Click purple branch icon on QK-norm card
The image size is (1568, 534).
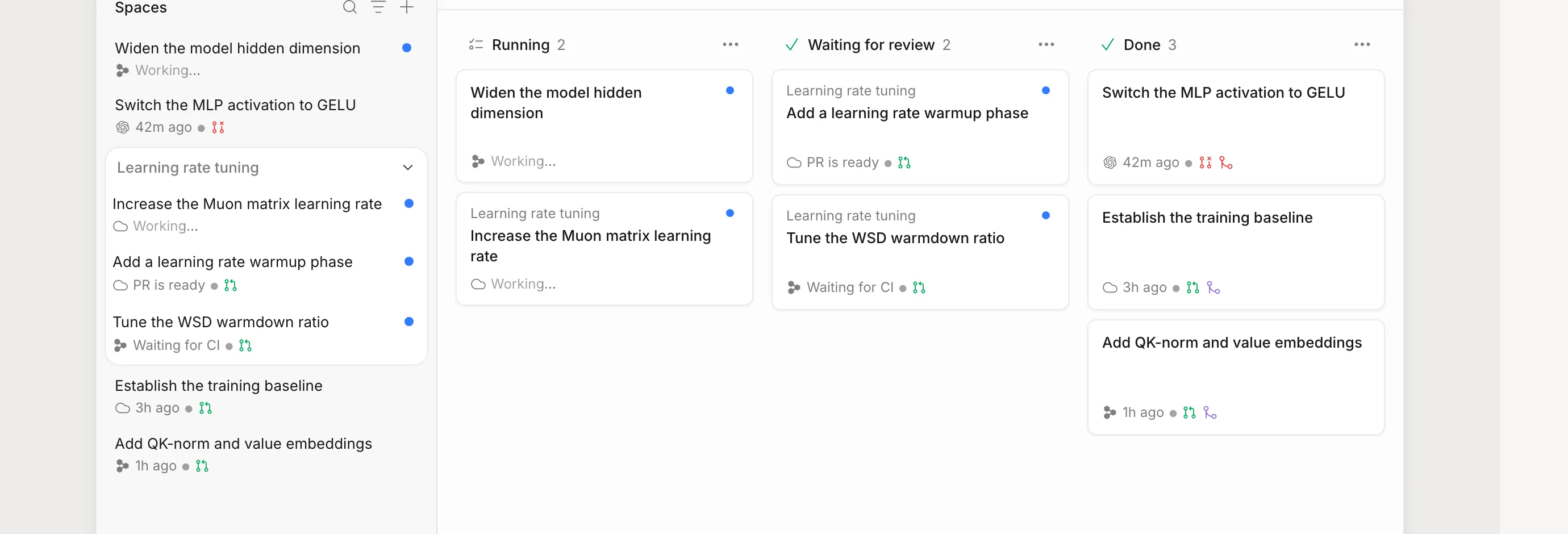pyautogui.click(x=1210, y=413)
